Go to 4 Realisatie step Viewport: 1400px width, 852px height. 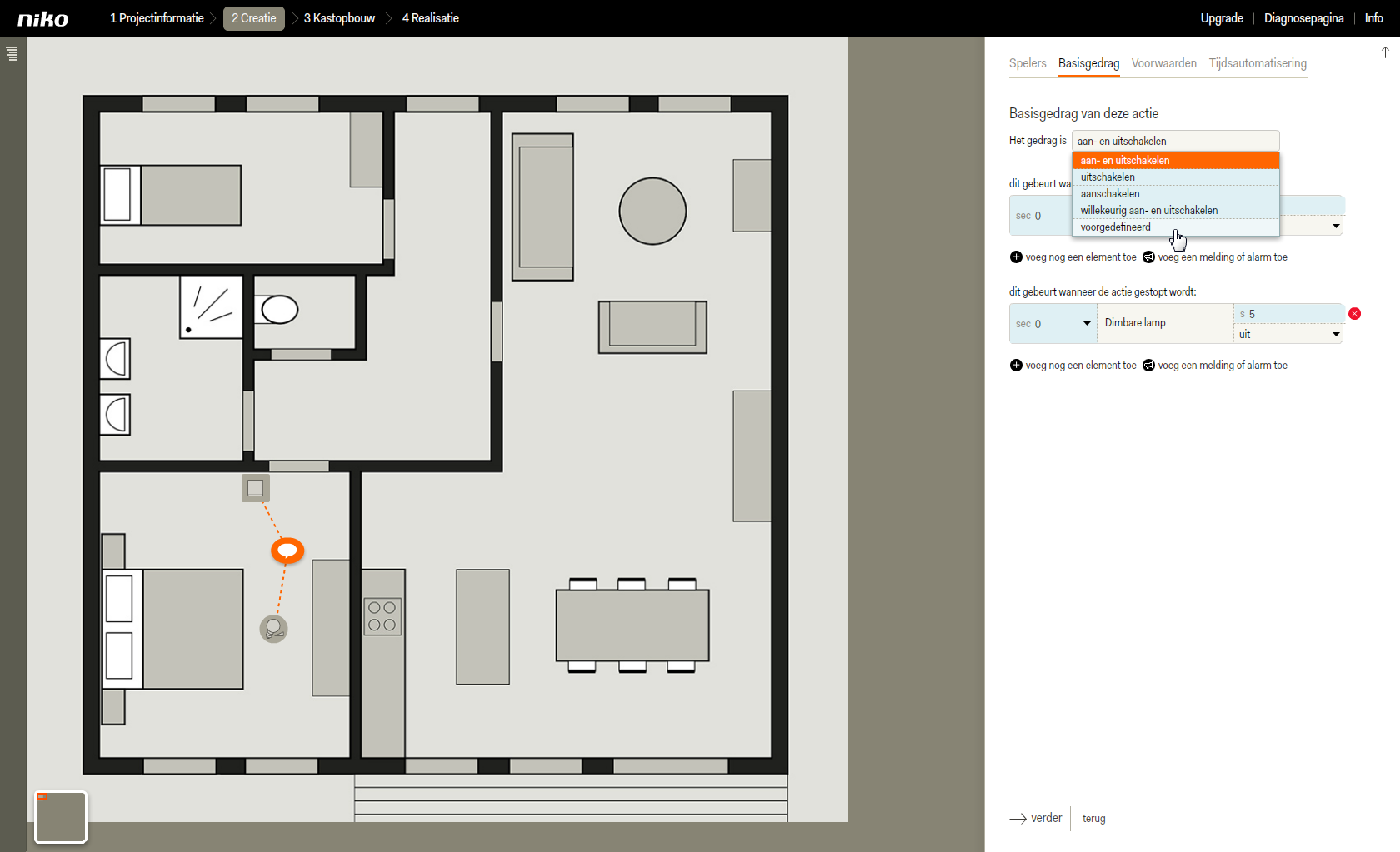tap(431, 18)
